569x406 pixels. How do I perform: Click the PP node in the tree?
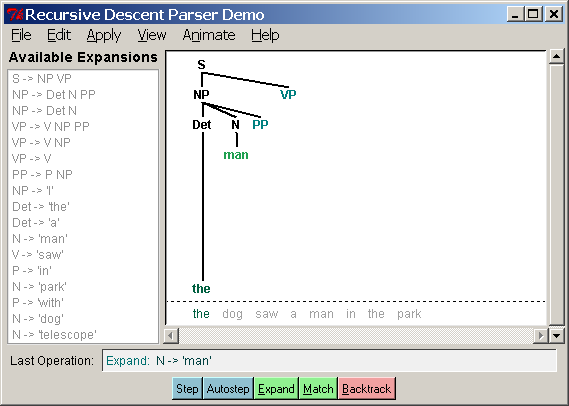(x=260, y=124)
